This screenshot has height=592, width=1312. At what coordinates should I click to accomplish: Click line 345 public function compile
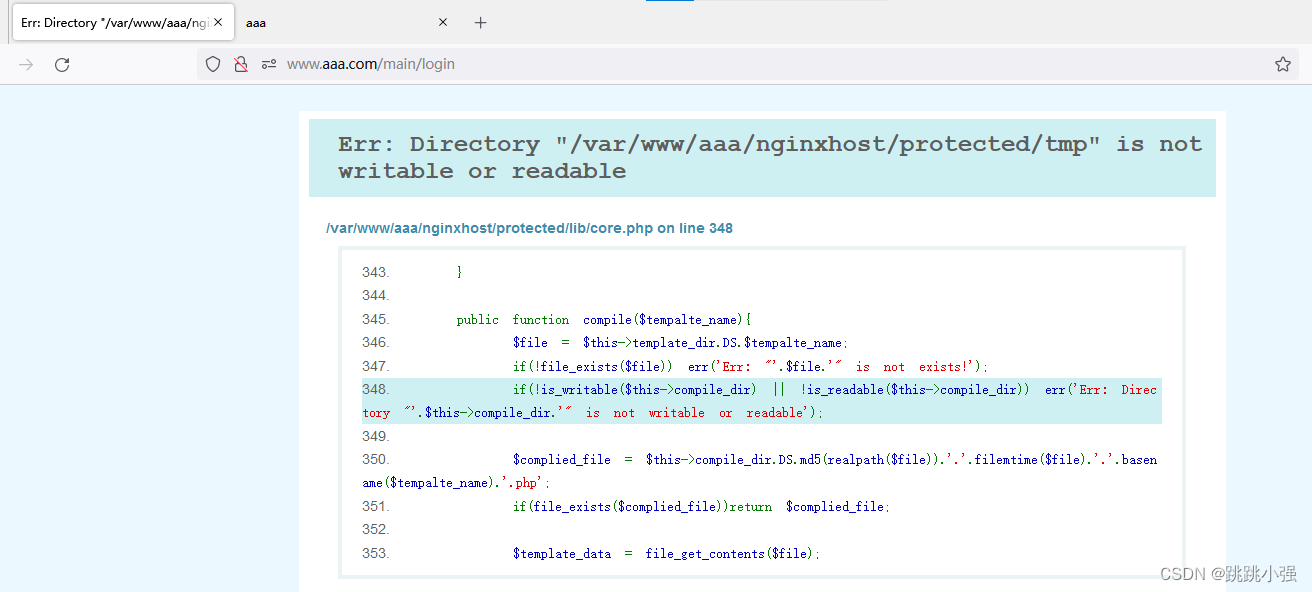[x=604, y=320]
